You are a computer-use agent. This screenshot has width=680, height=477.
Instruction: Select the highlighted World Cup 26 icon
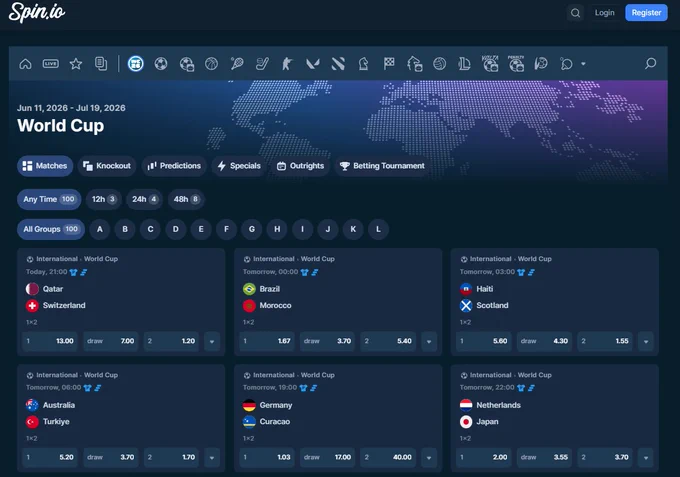[135, 64]
